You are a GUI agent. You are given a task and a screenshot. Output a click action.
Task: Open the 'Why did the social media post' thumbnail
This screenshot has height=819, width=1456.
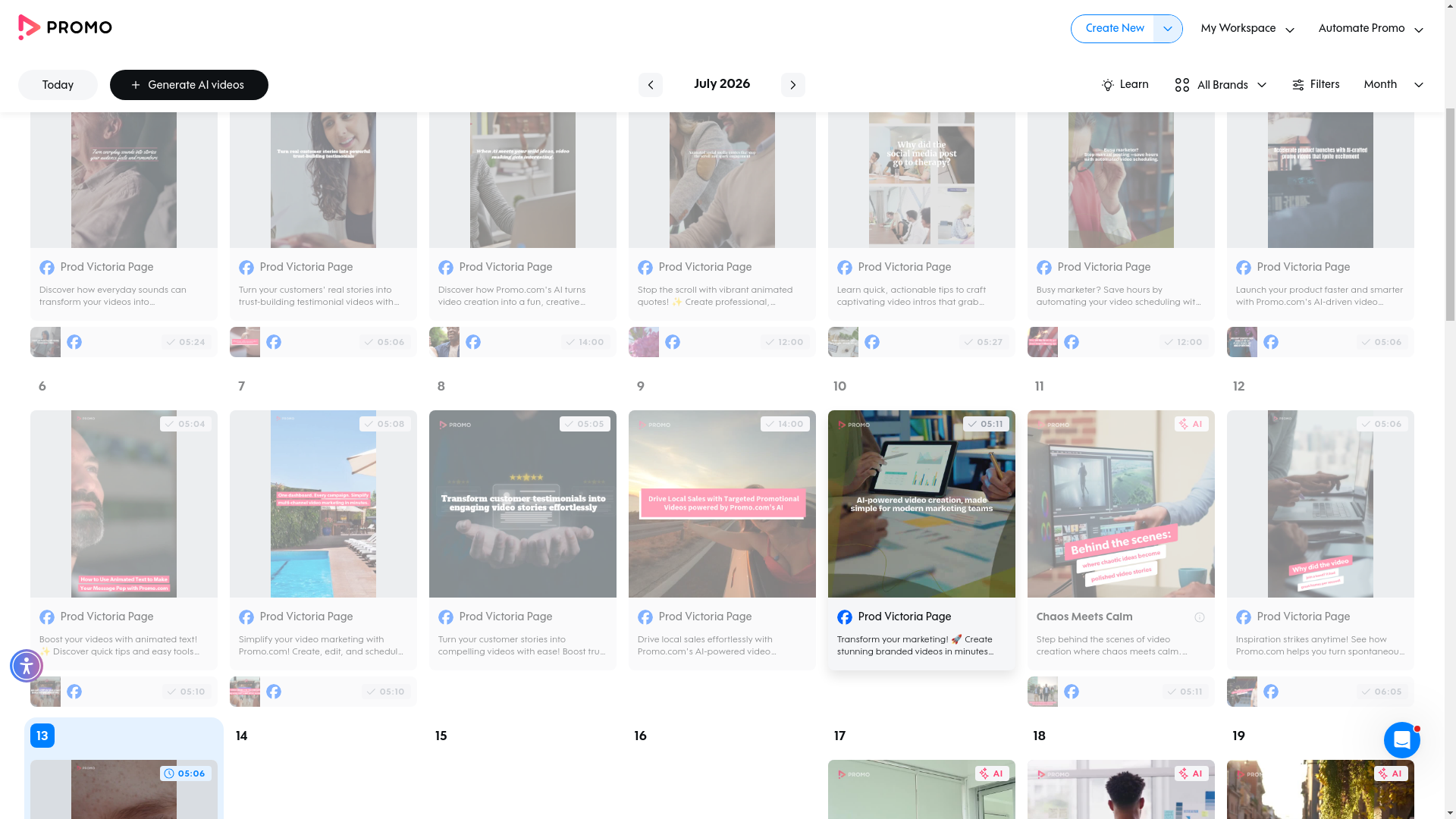point(921,180)
